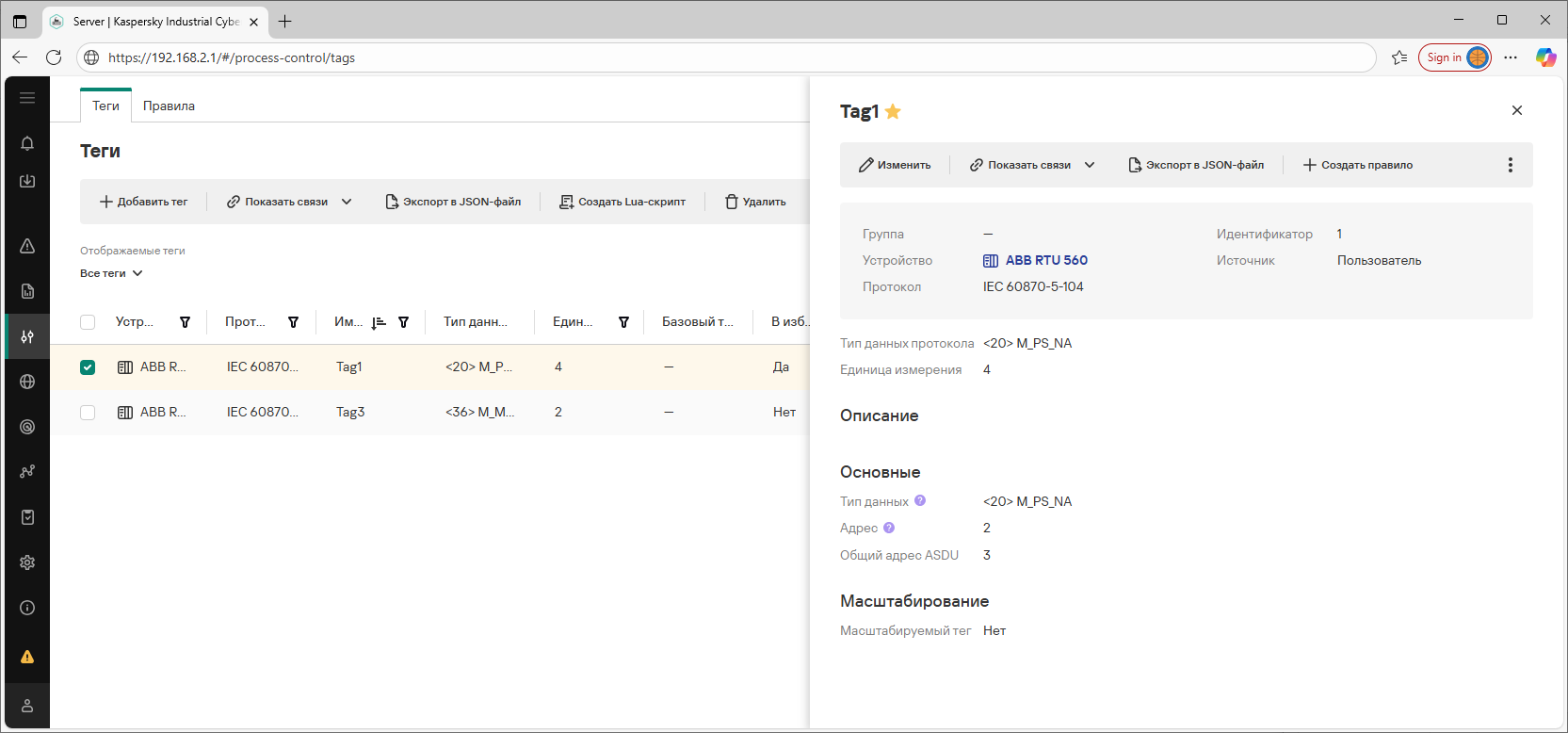Click three-dot more actions in Tag1 panel
Image resolution: width=1568 pixels, height=733 pixels.
click(x=1510, y=165)
